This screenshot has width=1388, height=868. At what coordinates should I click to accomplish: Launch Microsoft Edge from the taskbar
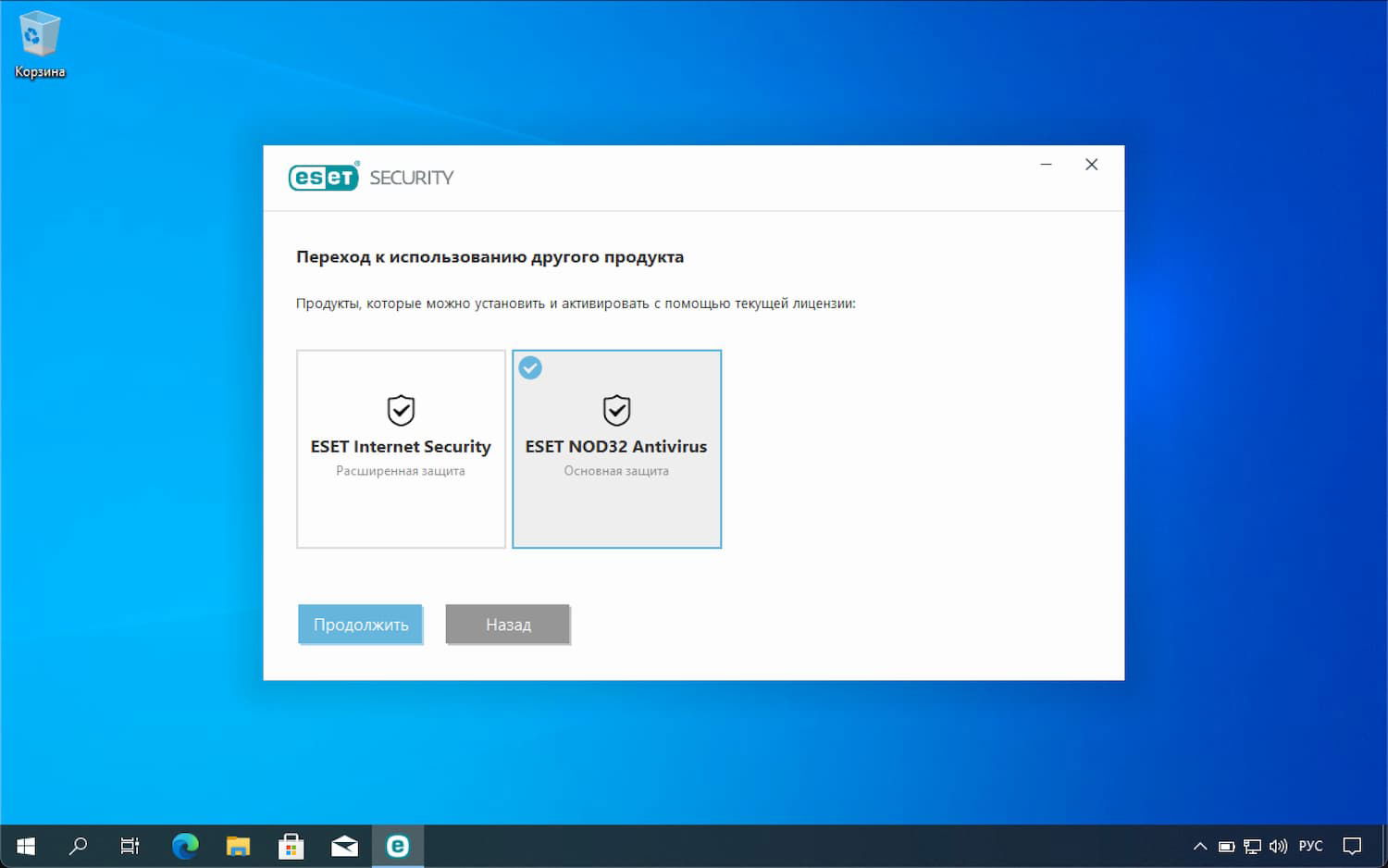pos(184,845)
